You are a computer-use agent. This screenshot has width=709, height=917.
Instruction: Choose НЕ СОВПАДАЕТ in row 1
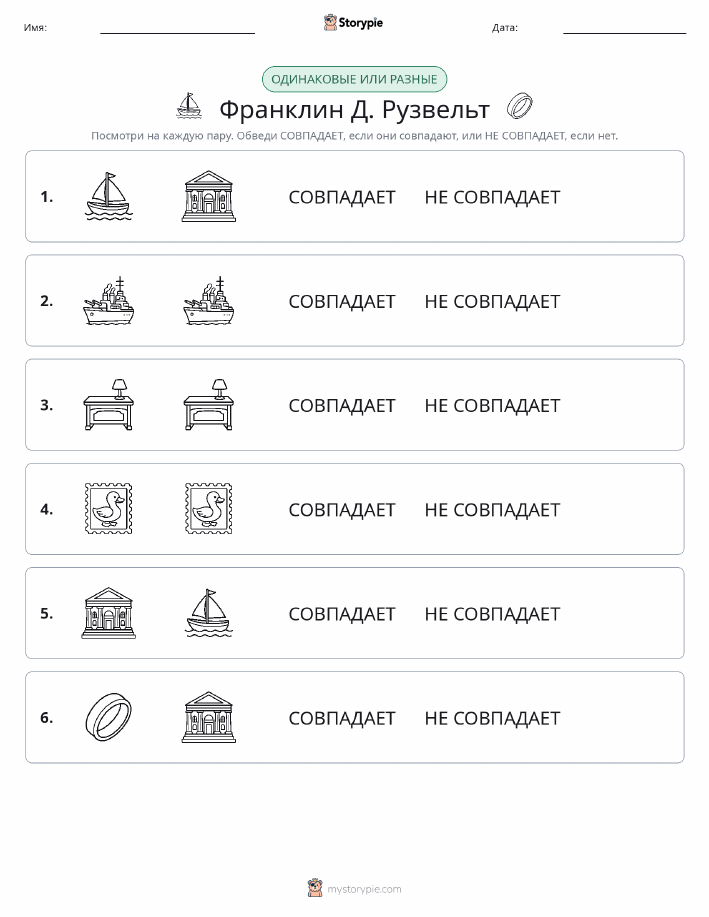492,198
